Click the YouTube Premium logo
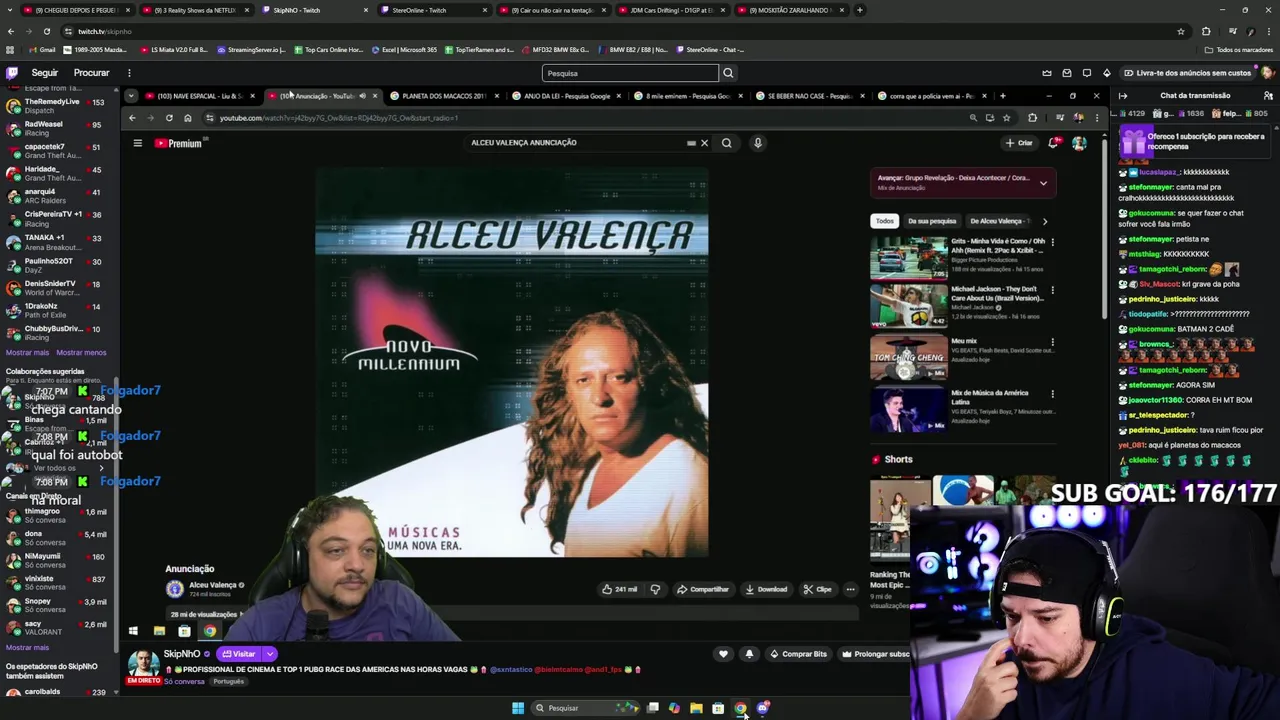 click(178, 143)
